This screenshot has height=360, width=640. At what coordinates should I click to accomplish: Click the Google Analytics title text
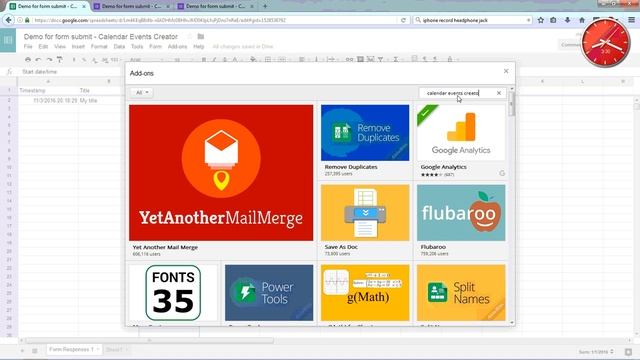pos(443,167)
